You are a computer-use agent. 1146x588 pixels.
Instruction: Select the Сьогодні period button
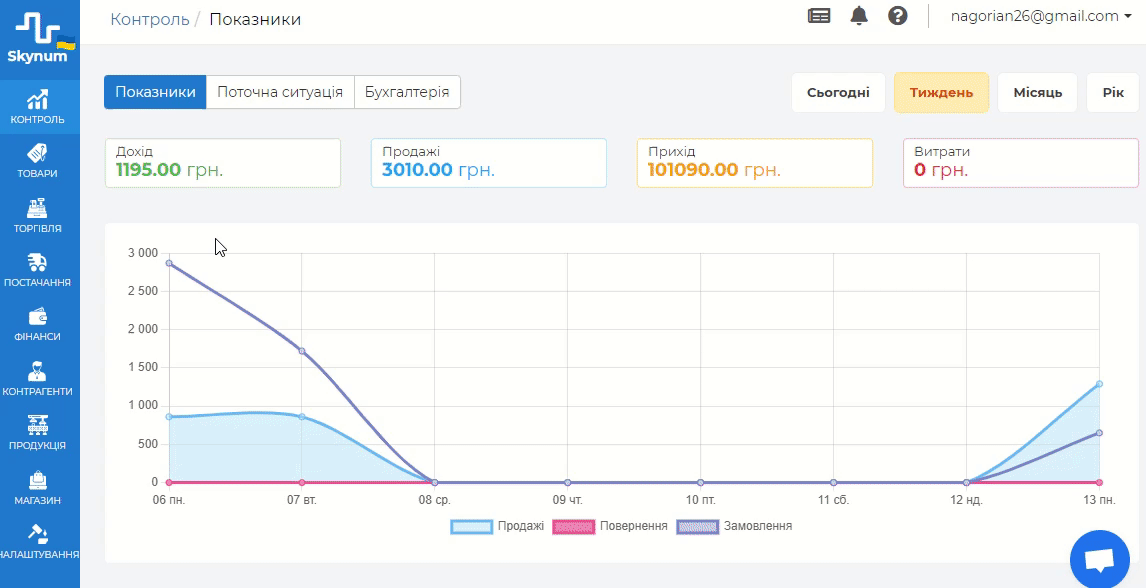838,93
